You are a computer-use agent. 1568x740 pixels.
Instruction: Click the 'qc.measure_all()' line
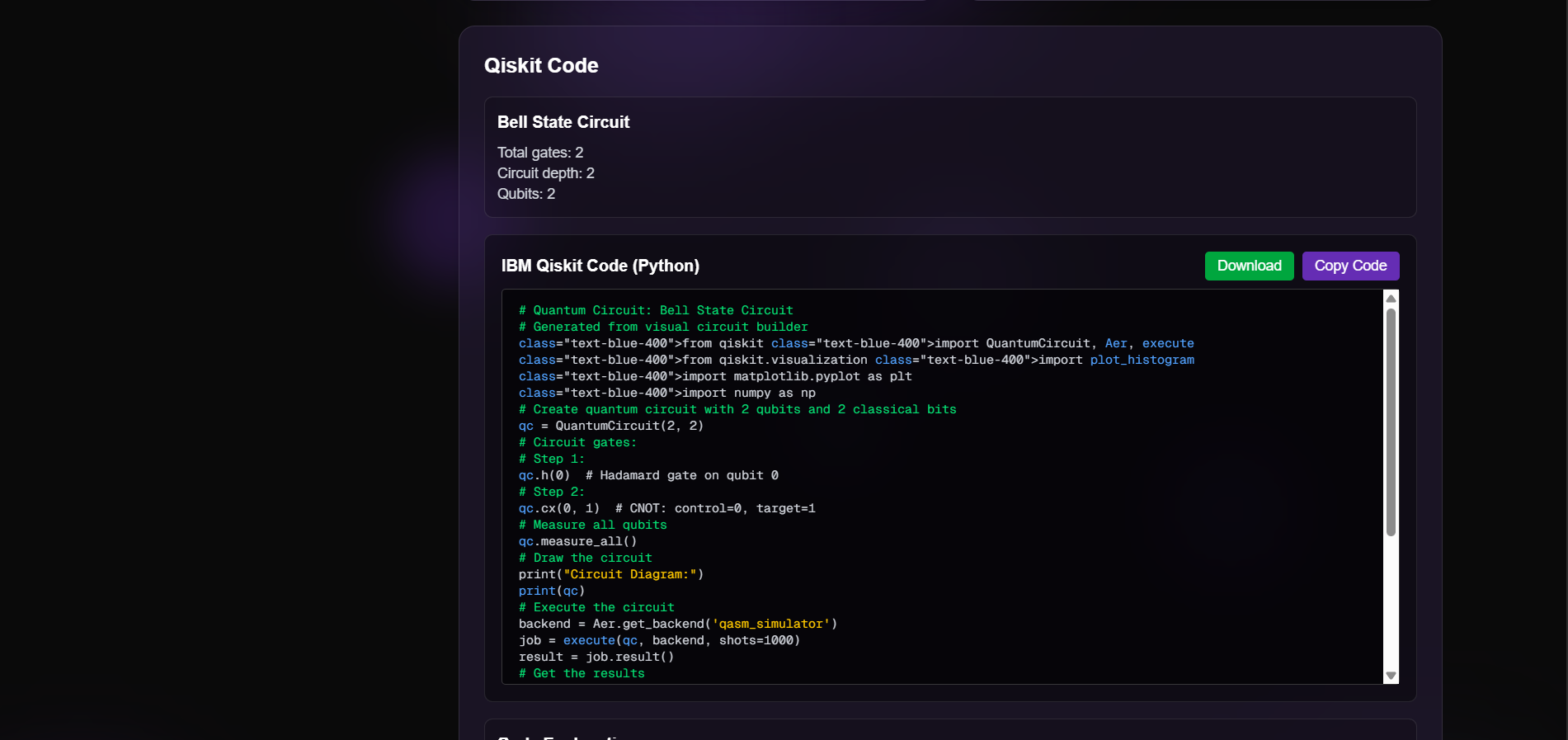coord(577,541)
